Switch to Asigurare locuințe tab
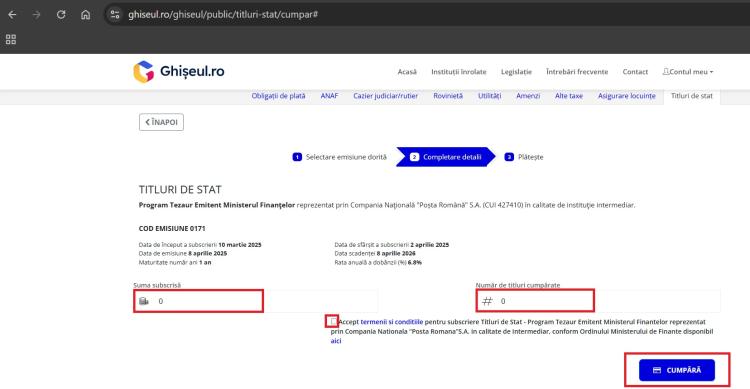 (x=627, y=96)
